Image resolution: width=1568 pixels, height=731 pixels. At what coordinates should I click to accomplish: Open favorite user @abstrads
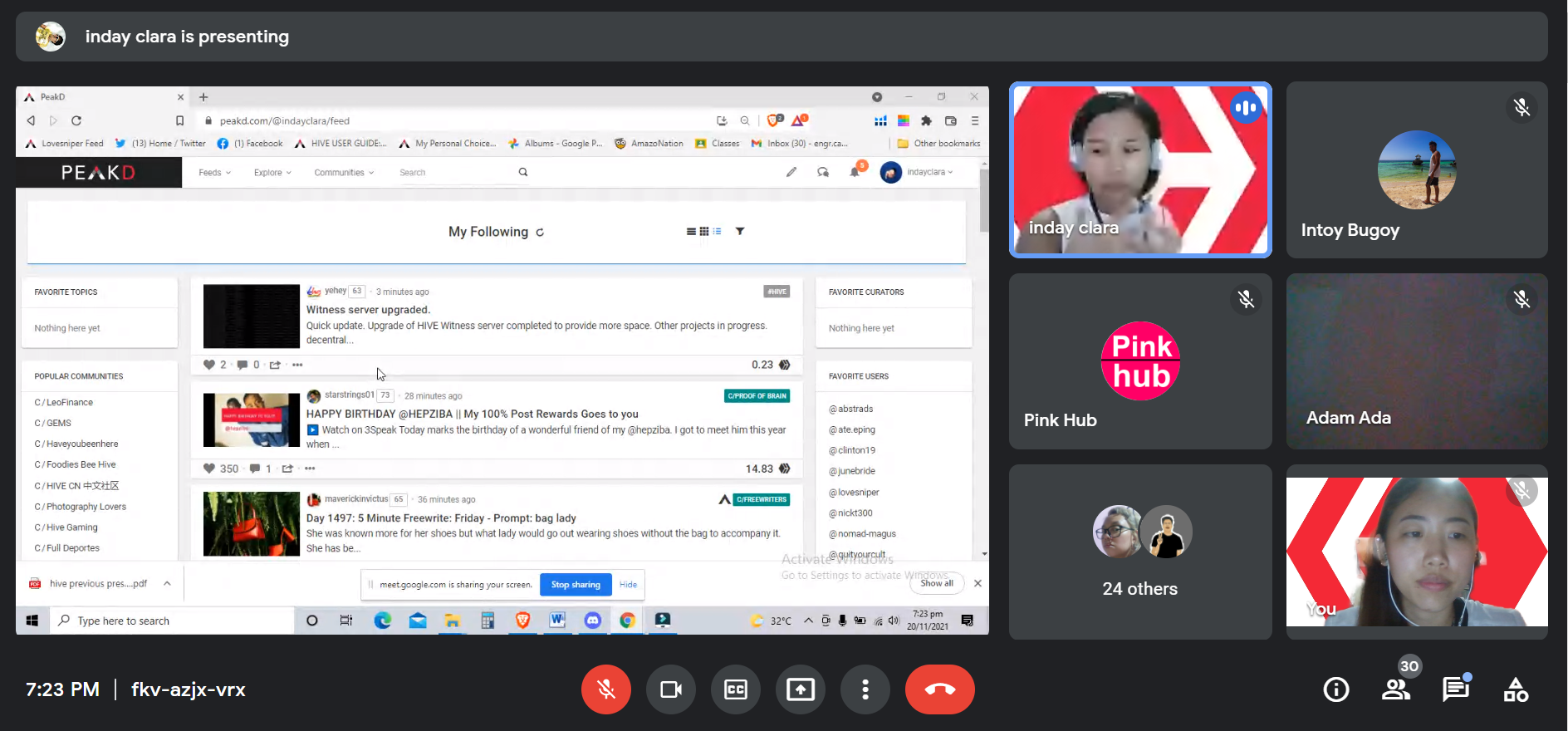coord(850,409)
